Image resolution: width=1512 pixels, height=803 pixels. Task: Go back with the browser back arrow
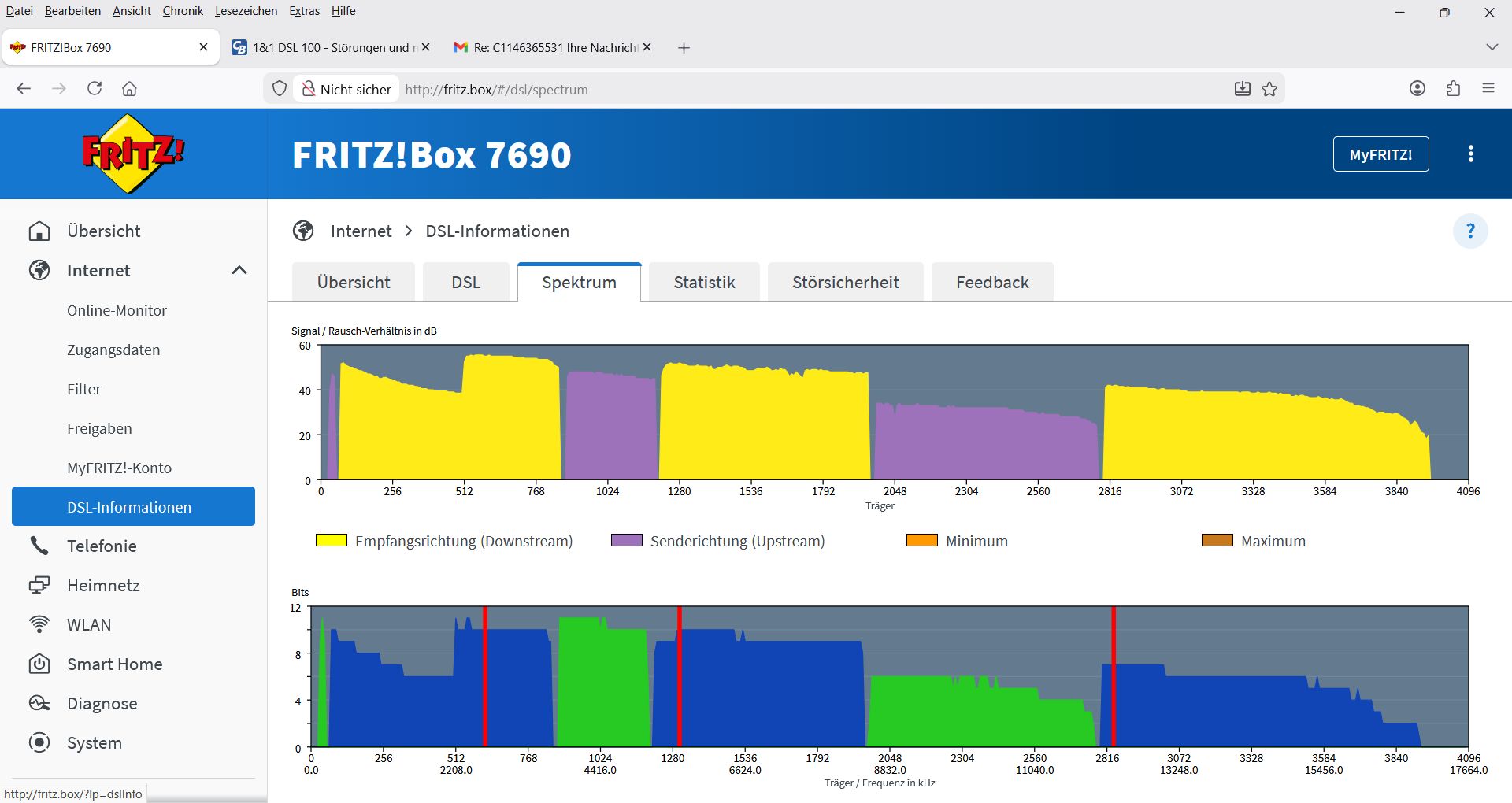[x=24, y=89]
